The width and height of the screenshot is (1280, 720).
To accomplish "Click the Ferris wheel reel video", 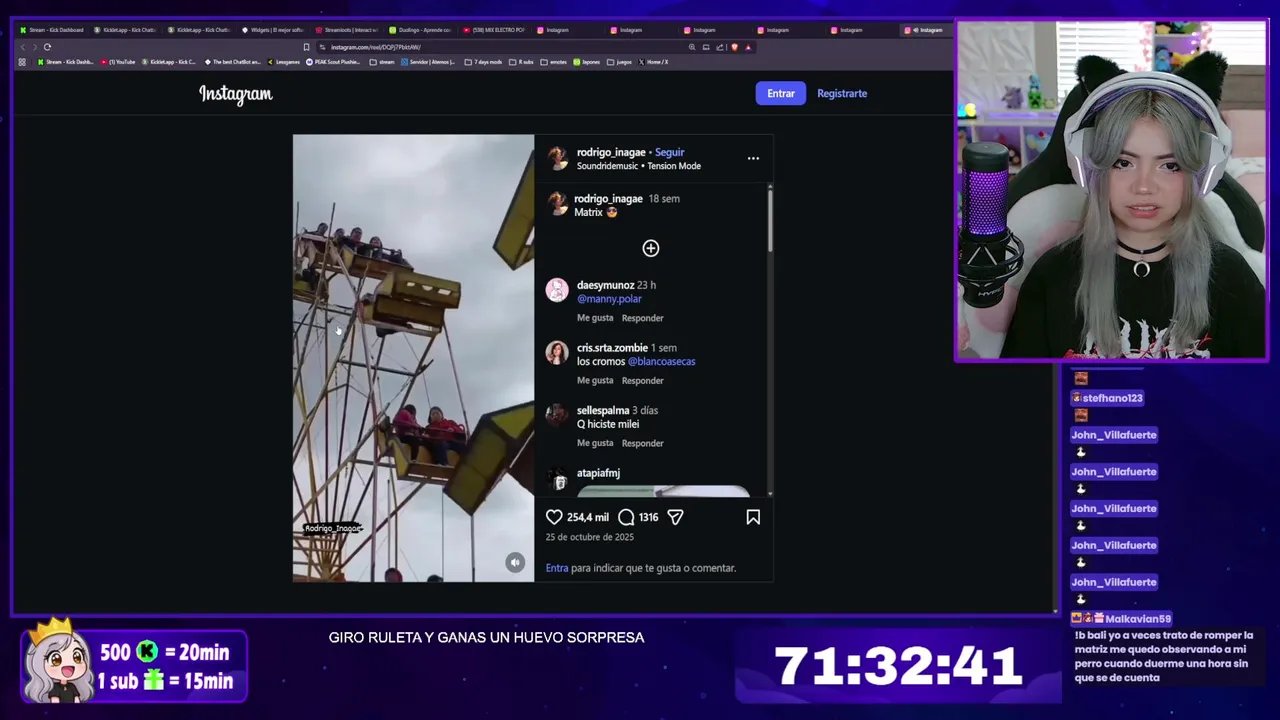I will point(413,358).
